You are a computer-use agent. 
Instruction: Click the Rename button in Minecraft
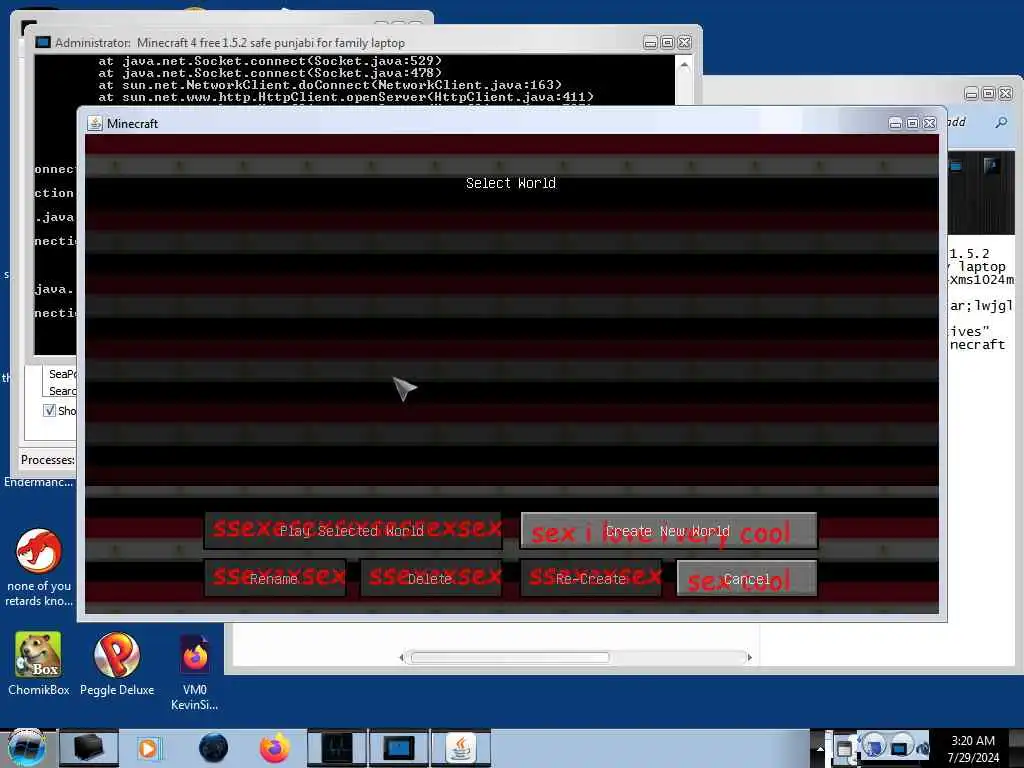pos(275,578)
